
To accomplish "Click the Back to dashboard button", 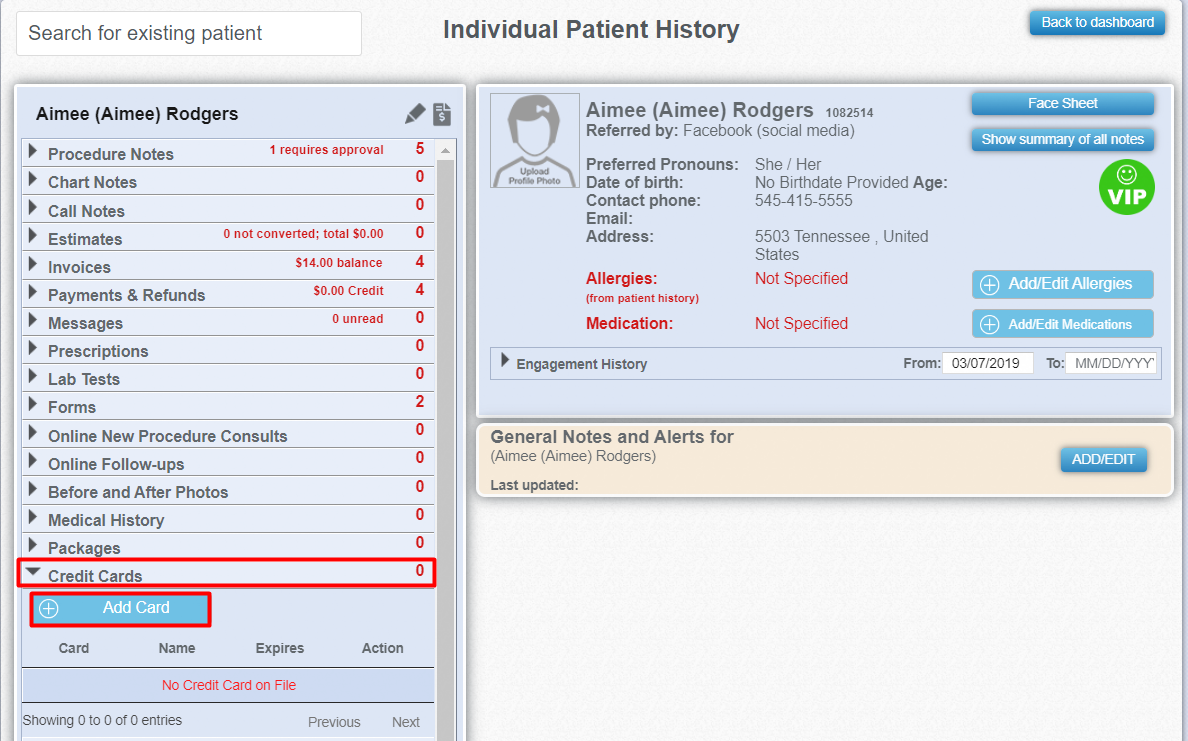I will [x=1097, y=23].
